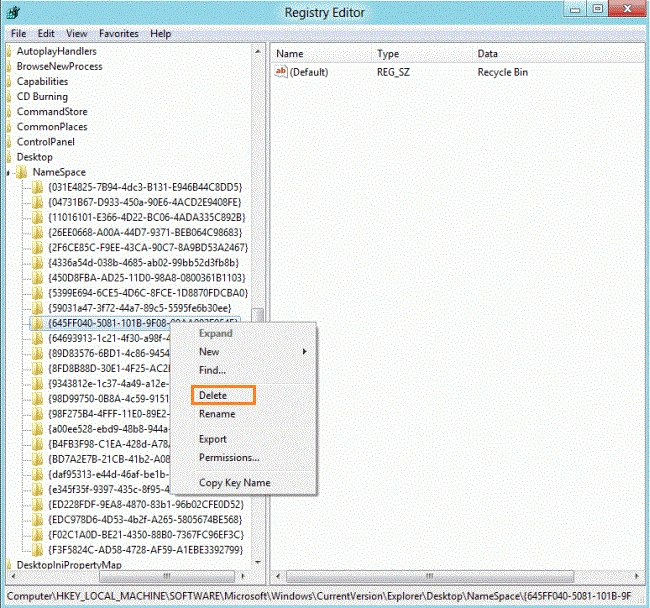Open the New submenu arrow
Viewport: 650px width, 608px height.
(305, 351)
